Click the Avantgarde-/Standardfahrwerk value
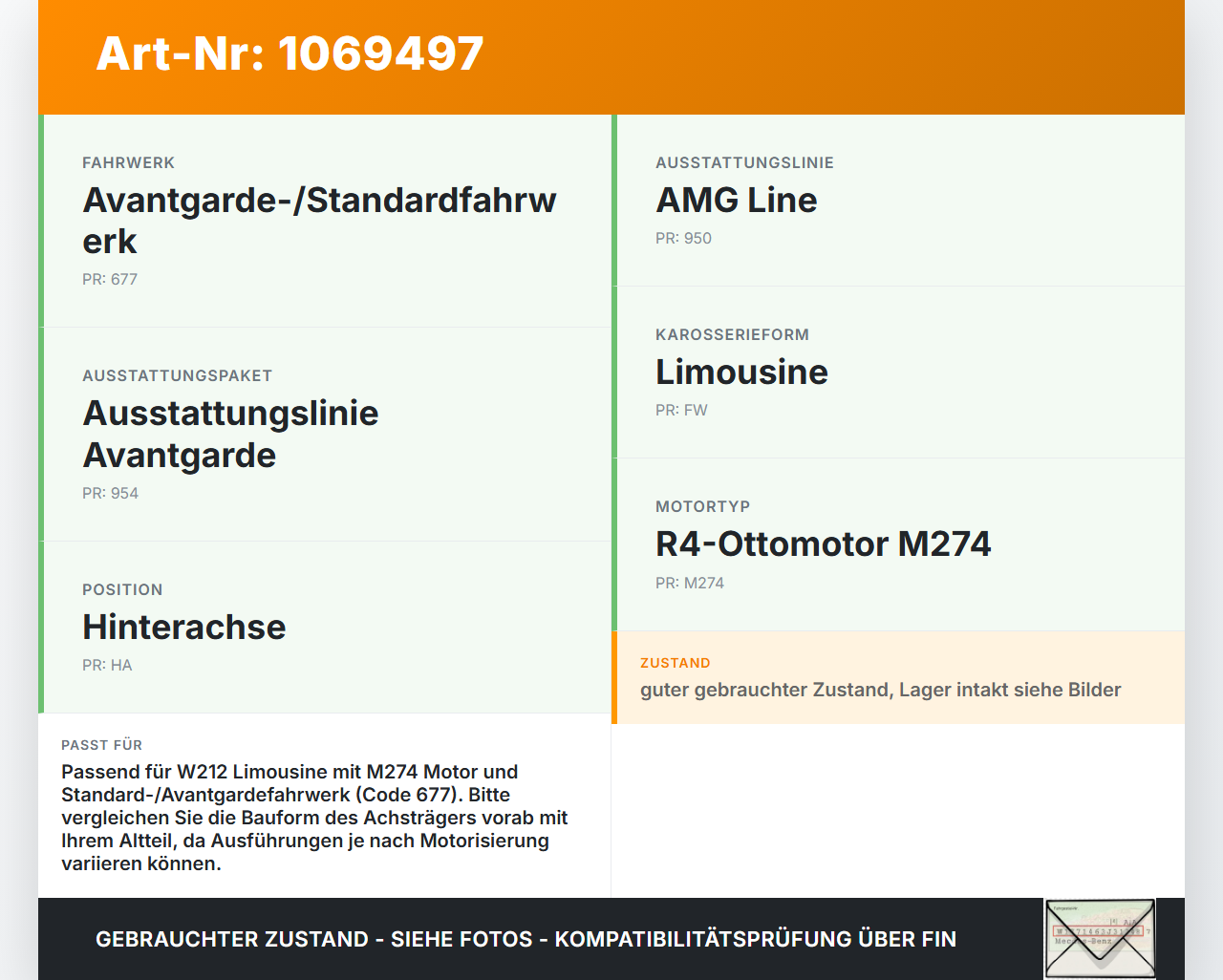 coord(319,221)
